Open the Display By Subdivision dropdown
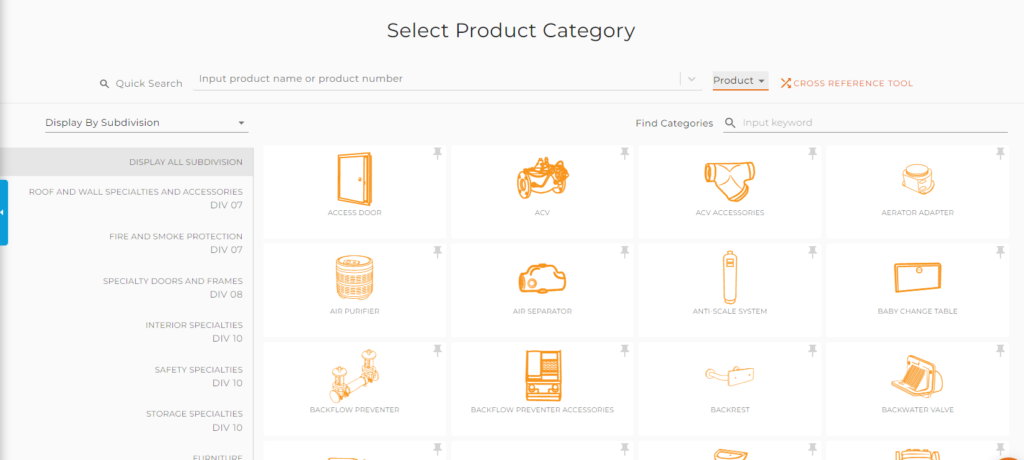The height and width of the screenshot is (460, 1024). [x=146, y=123]
